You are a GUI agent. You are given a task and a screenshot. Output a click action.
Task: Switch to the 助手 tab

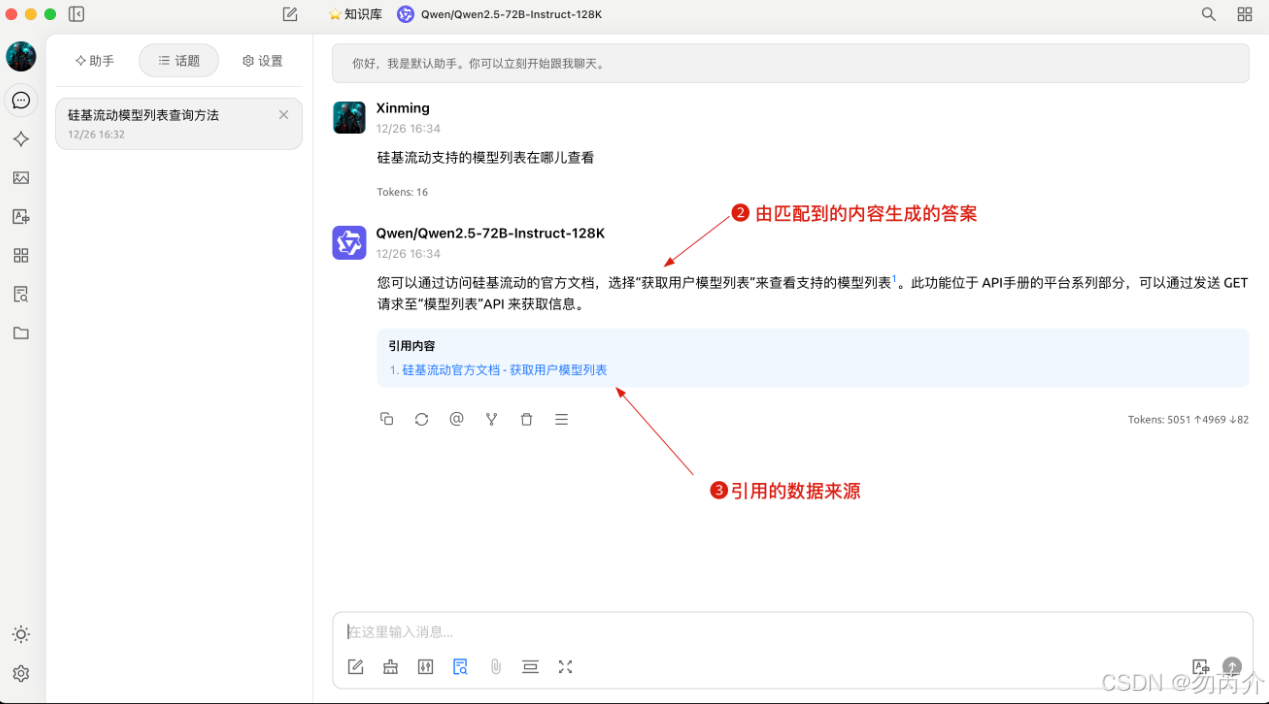(95, 61)
